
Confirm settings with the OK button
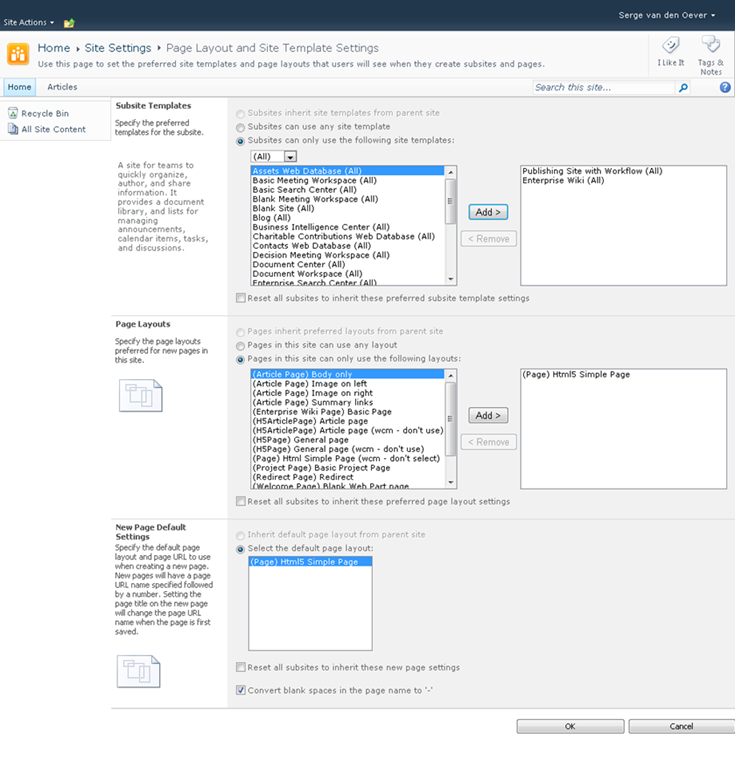570,726
